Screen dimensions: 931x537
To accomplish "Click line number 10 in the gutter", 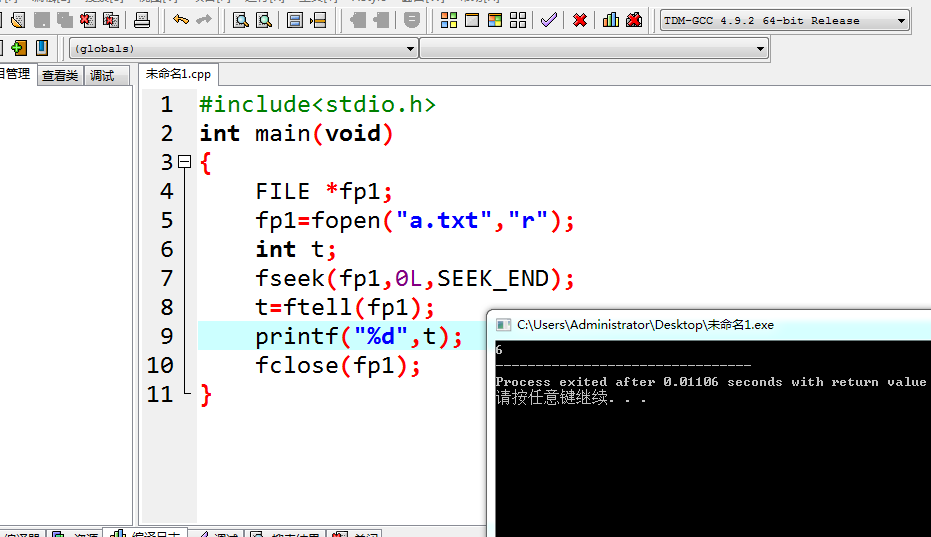I will 160,365.
